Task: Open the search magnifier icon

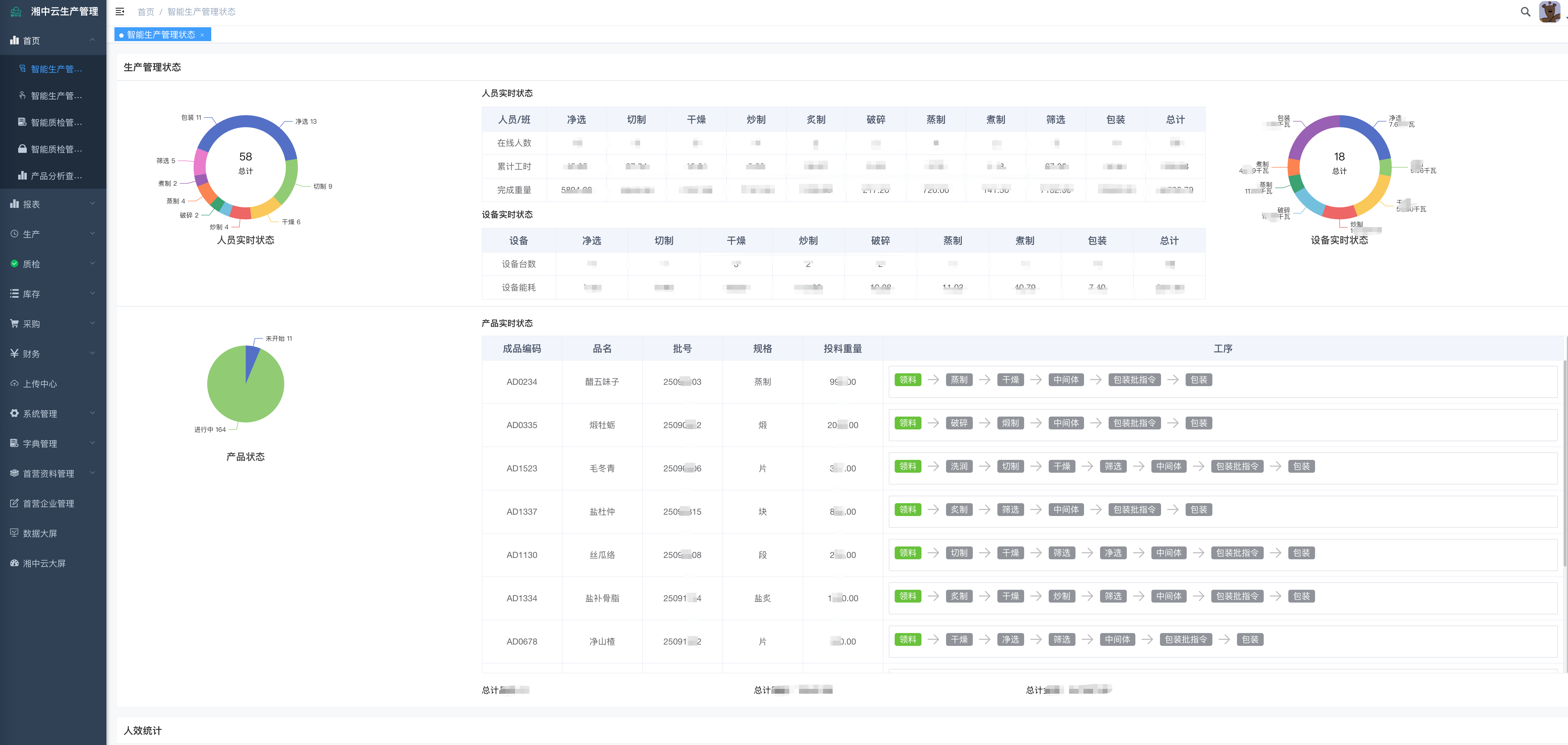Action: pyautogui.click(x=1525, y=11)
